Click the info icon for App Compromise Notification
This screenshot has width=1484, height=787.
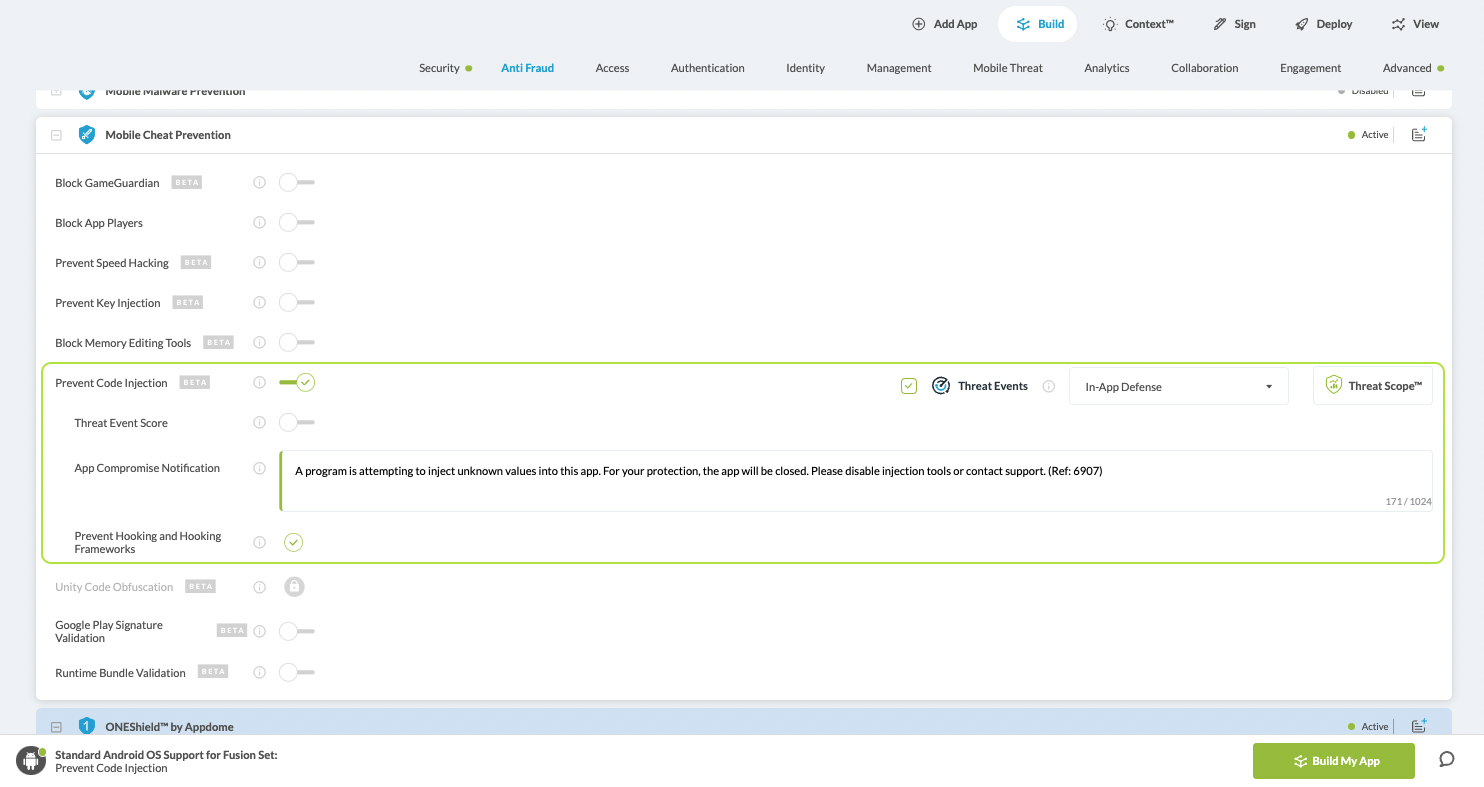[259, 468]
